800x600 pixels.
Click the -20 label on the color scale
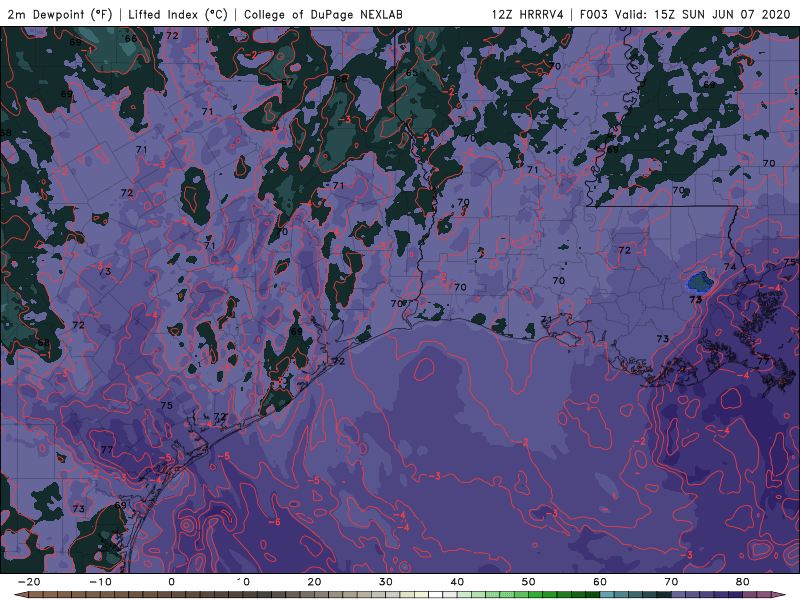pyautogui.click(x=29, y=582)
